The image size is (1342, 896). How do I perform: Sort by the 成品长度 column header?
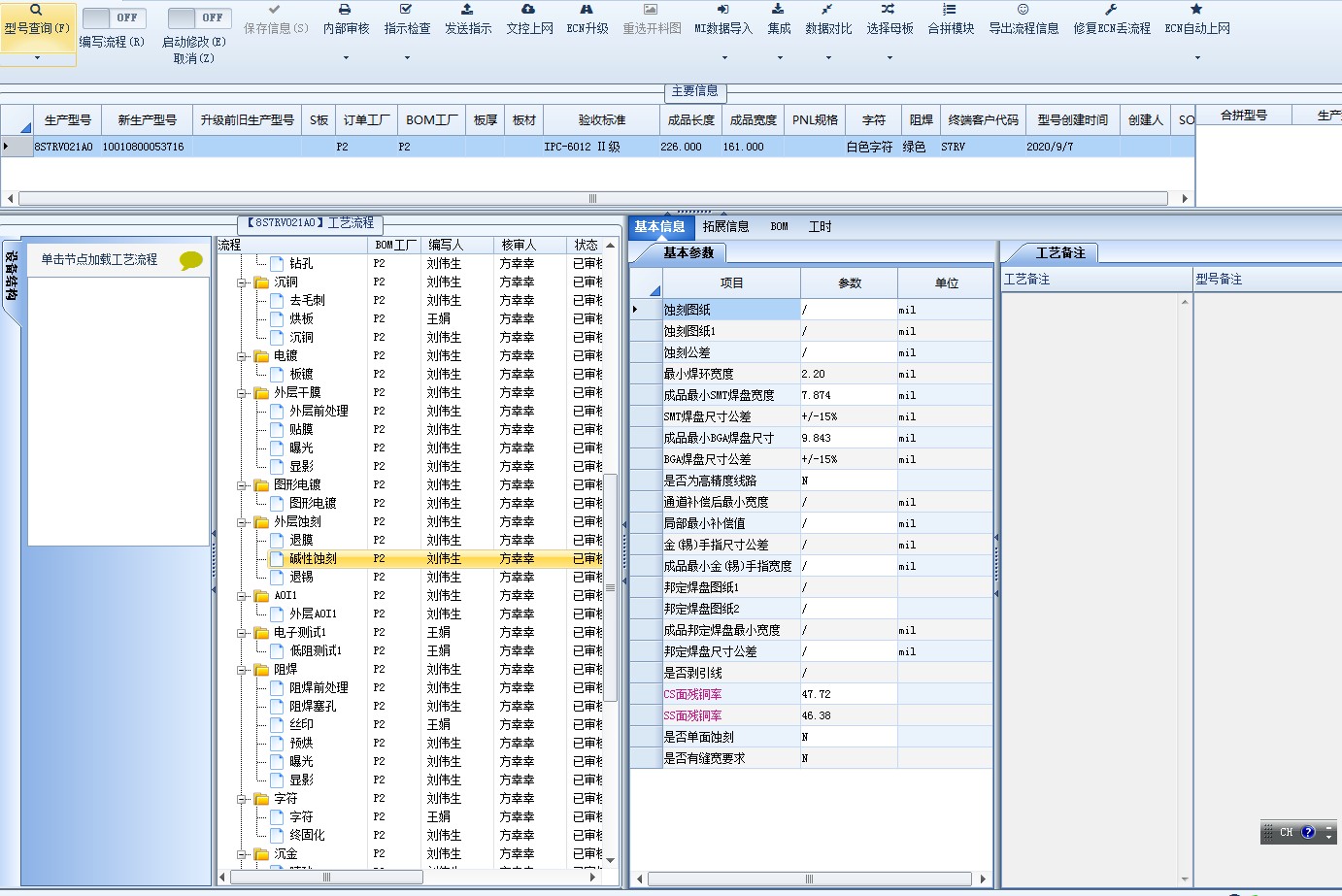[691, 120]
